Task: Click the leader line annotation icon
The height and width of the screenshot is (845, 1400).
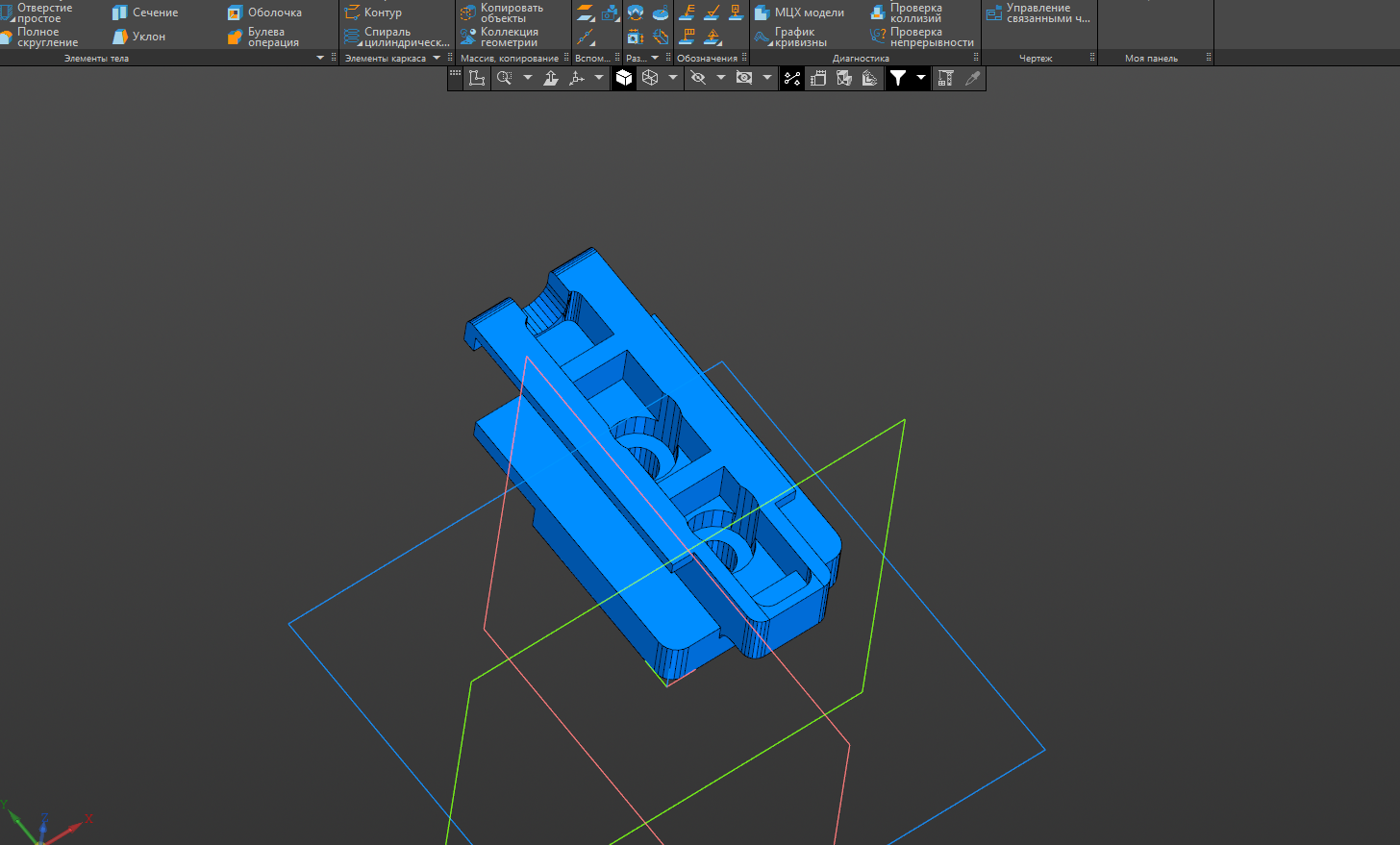Action: coord(687,12)
